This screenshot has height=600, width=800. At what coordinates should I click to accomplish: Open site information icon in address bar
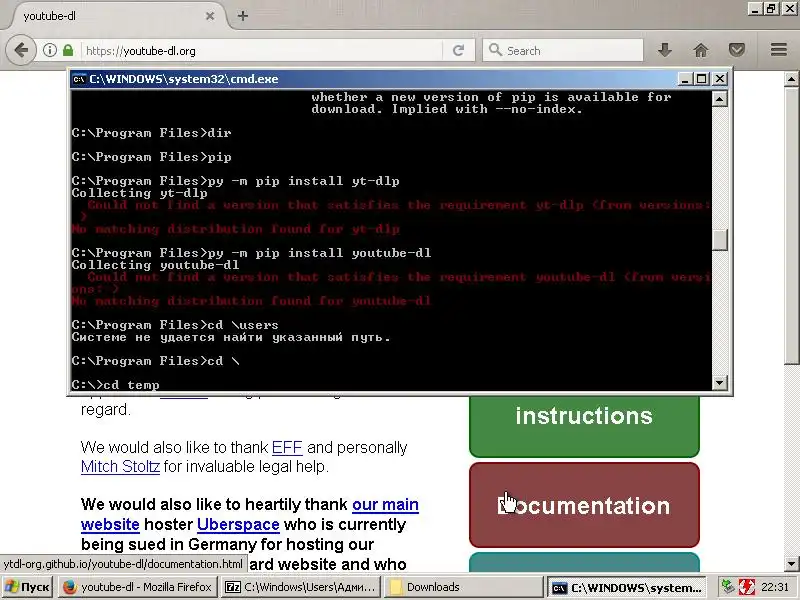[x=49, y=50]
